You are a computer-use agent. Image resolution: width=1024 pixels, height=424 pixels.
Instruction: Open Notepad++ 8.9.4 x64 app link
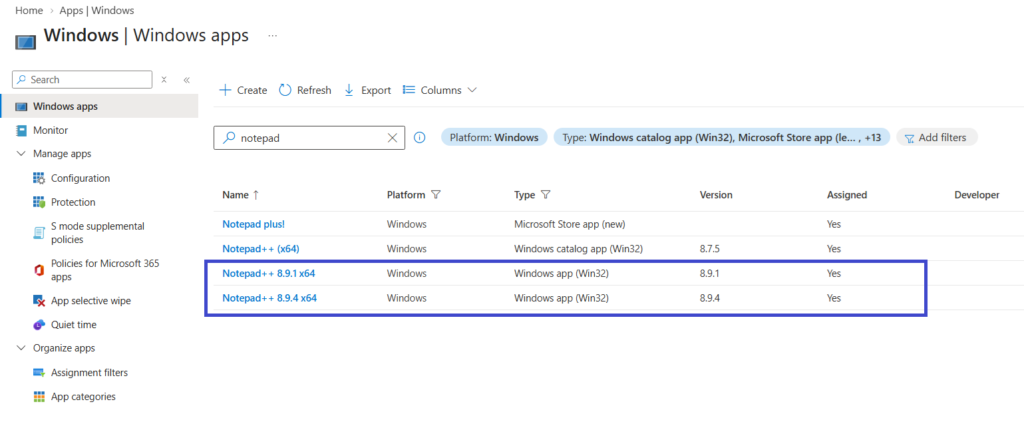[269, 298]
